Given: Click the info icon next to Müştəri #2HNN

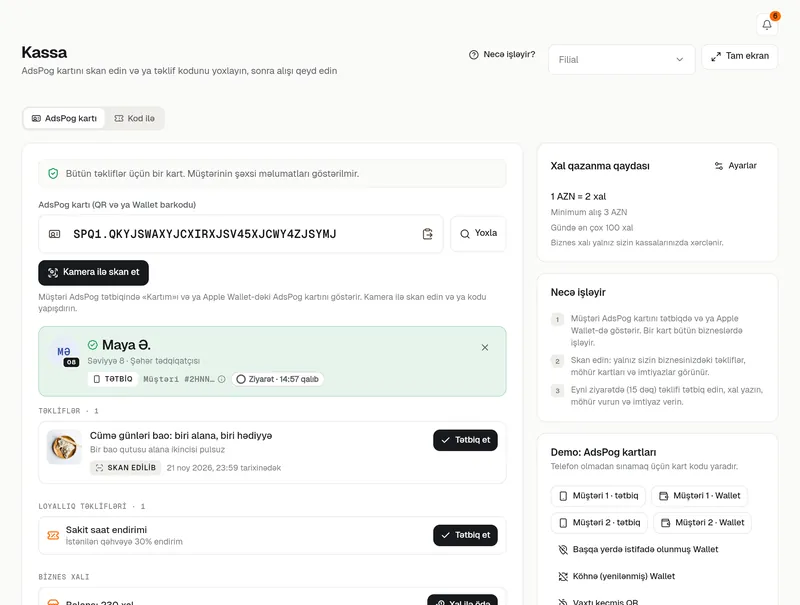Looking at the screenshot, I should pos(221,379).
